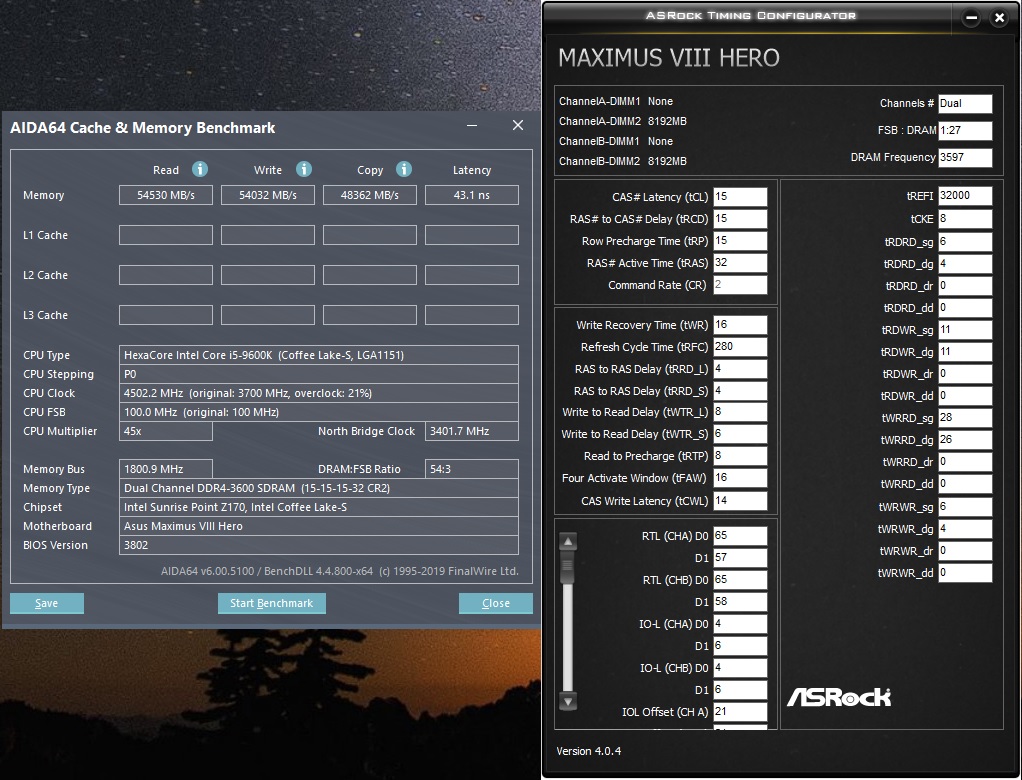
Task: Click the ASRock logo
Action: point(839,697)
